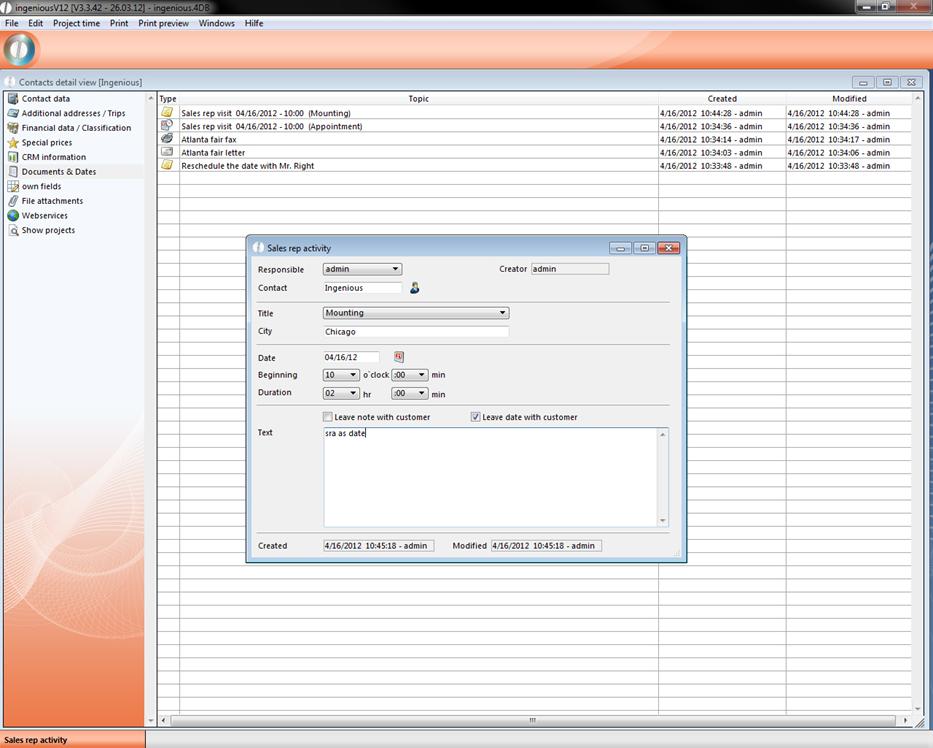Select the Special prices star icon
The image size is (933, 748).
(x=13, y=143)
